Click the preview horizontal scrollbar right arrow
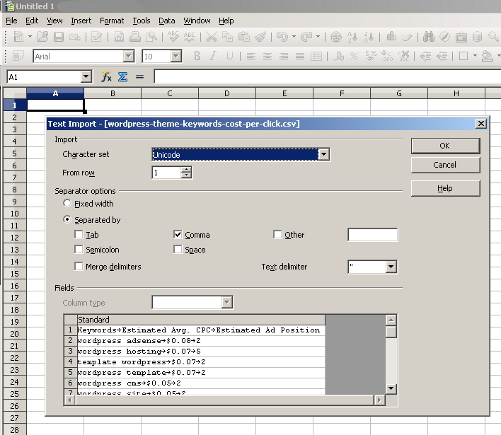Image resolution: width=501 pixels, height=435 pixels. click(379, 400)
